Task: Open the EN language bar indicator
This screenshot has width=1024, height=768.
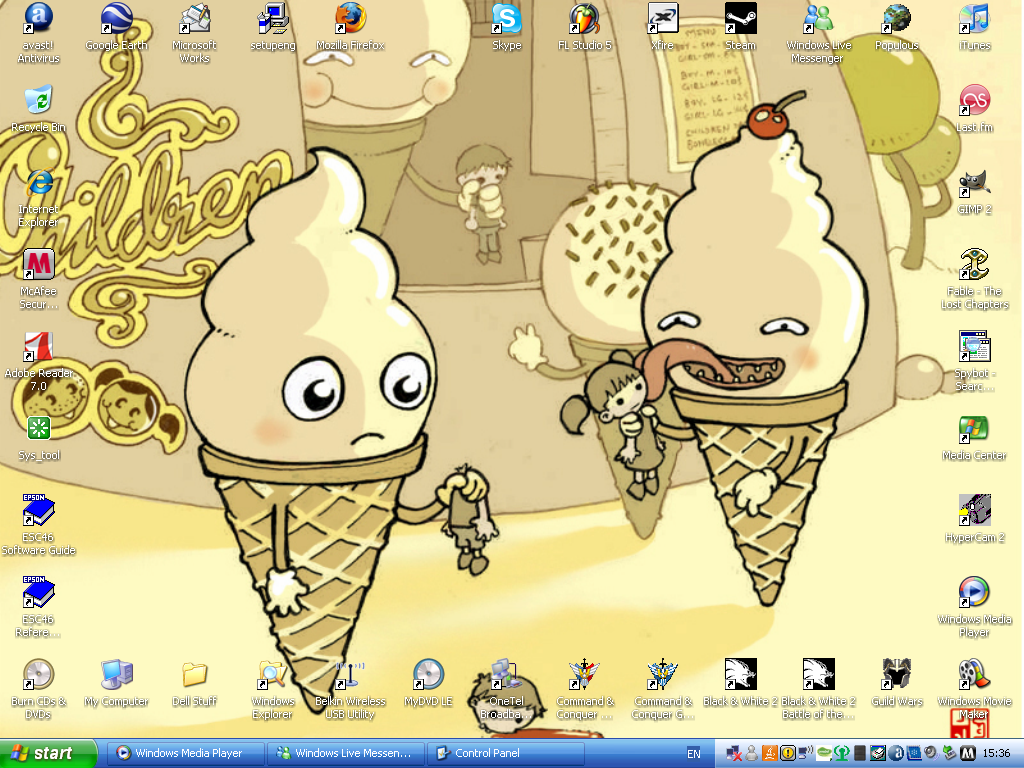Action: [694, 754]
